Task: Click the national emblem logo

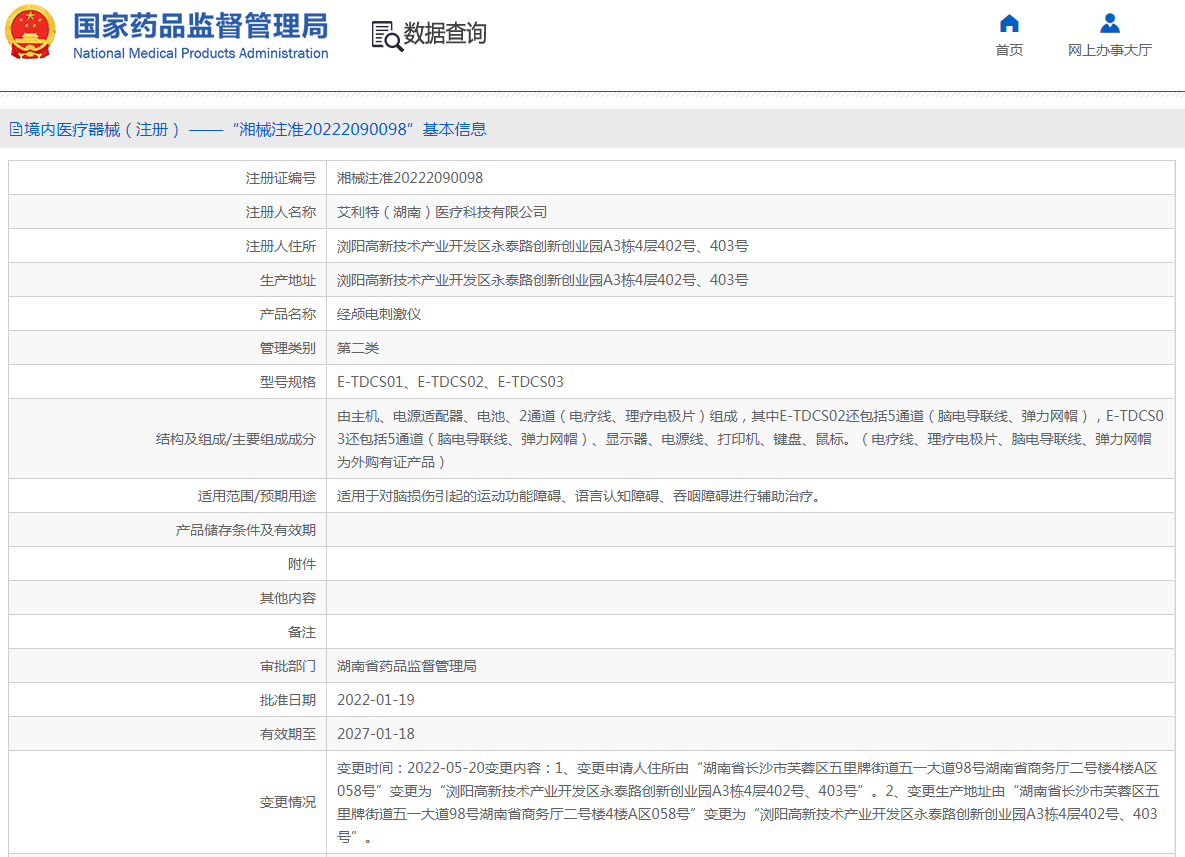Action: [x=31, y=34]
